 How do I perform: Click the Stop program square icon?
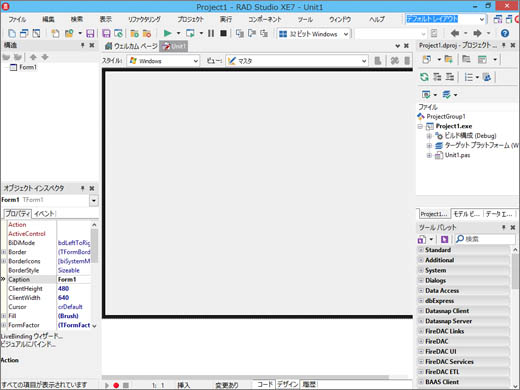pyautogui.click(x=224, y=33)
